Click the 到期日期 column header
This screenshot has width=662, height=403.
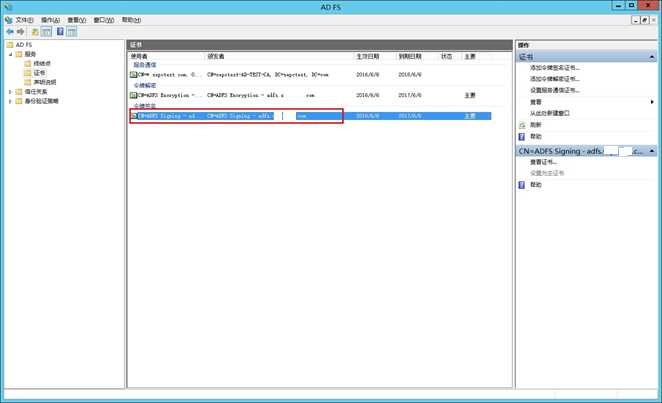coord(410,56)
